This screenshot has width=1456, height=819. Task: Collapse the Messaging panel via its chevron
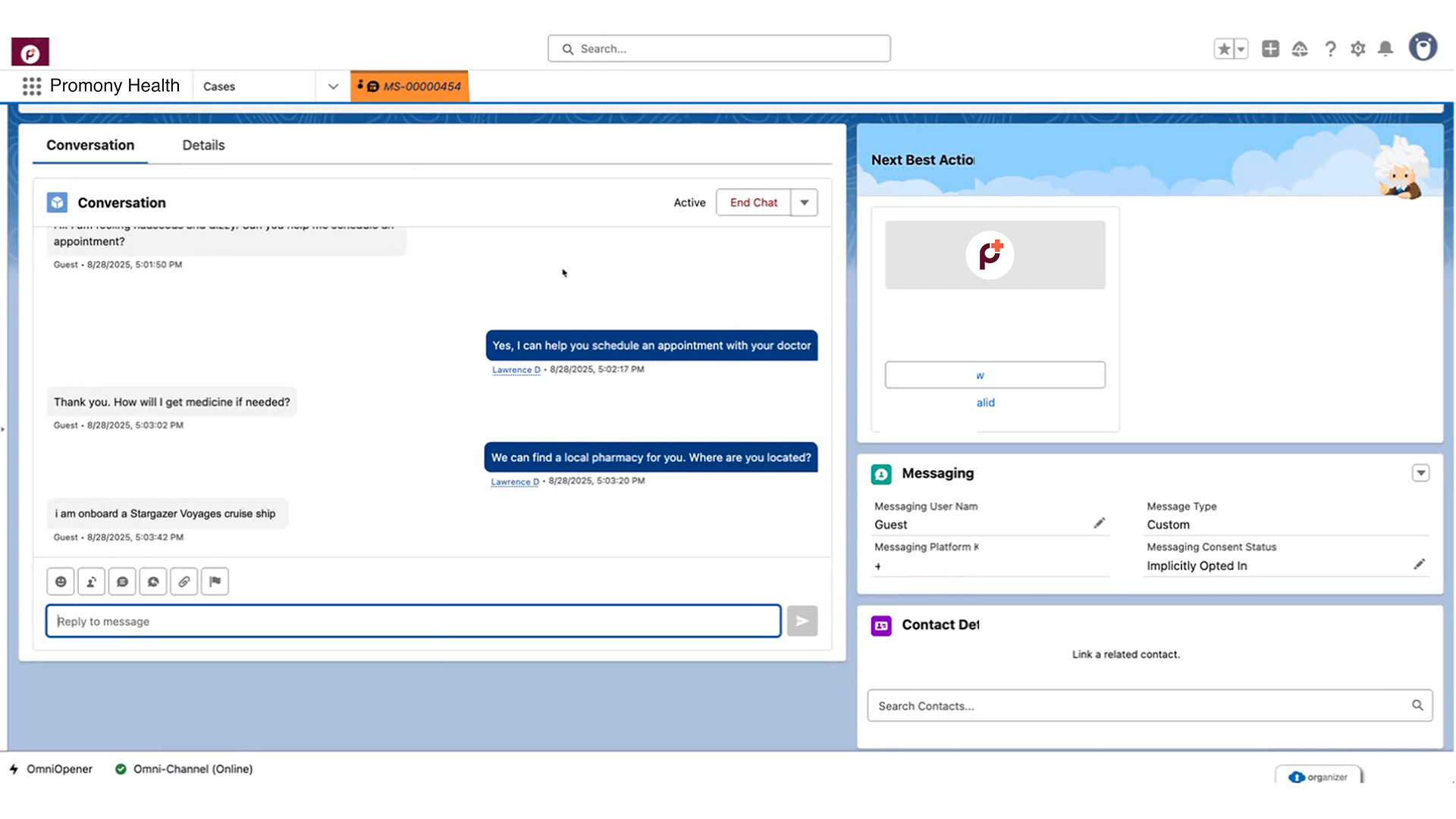point(1421,472)
